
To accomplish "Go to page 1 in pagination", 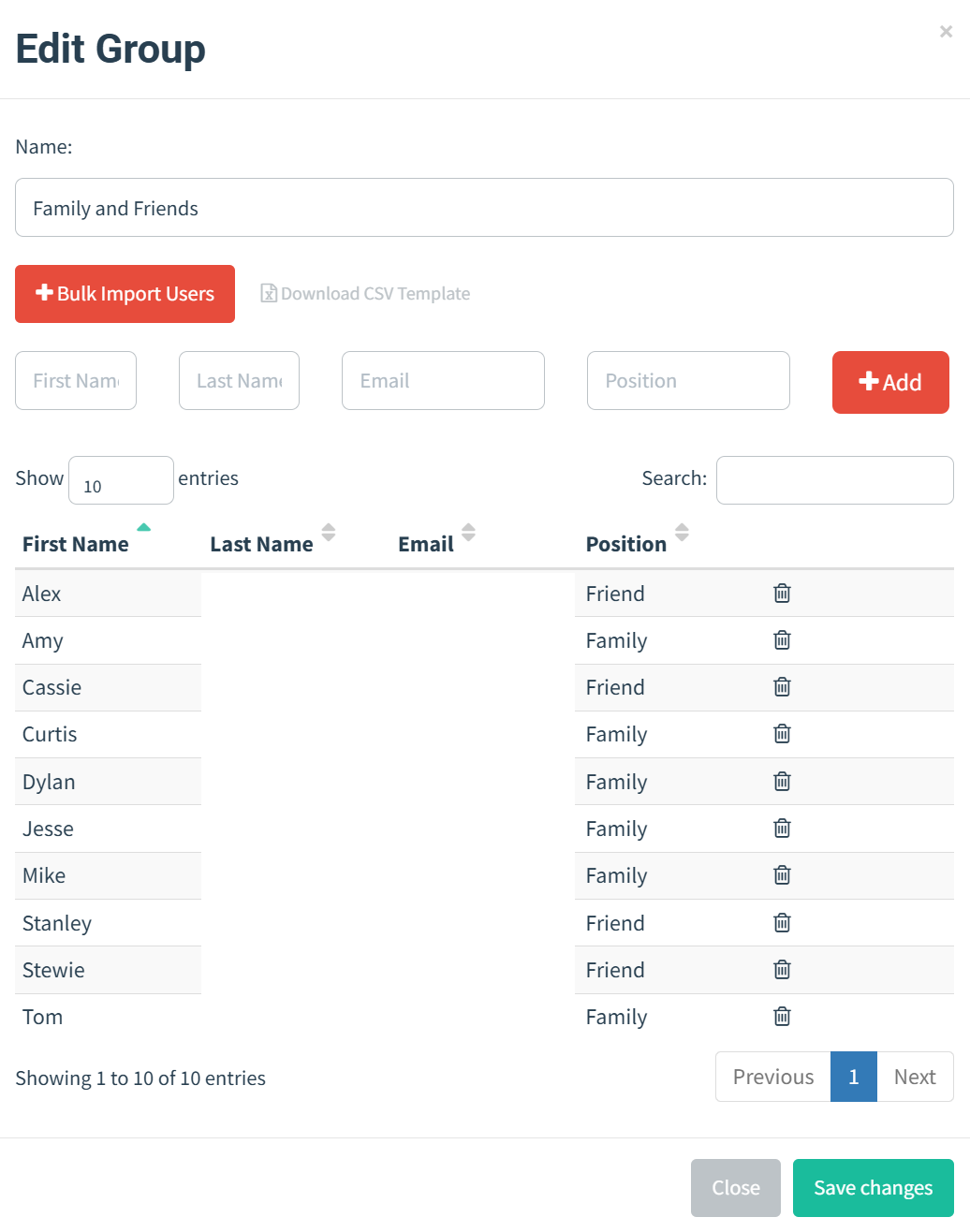I will pyautogui.click(x=853, y=1077).
